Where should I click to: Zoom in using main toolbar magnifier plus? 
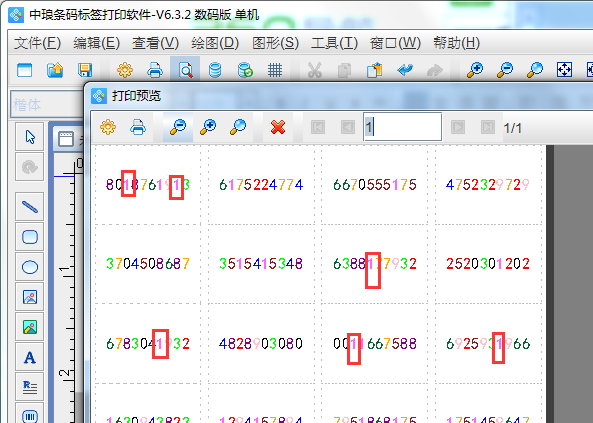tap(475, 70)
